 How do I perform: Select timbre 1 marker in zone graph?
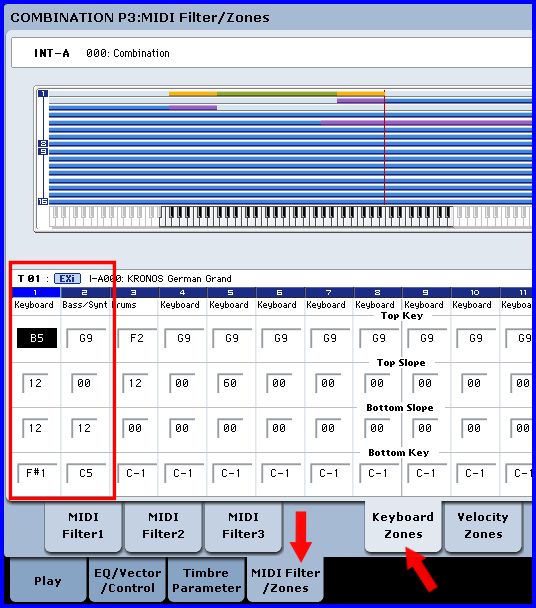(x=43, y=93)
